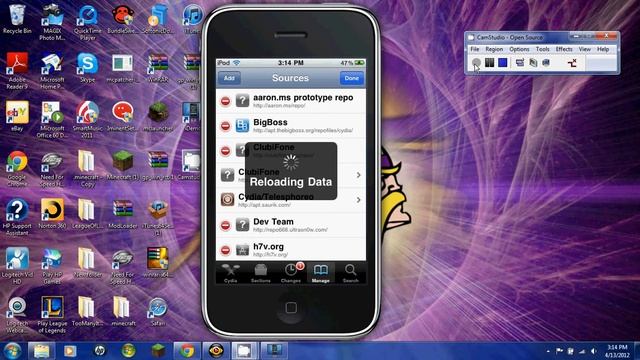
Task: Open the CamStudio Tools menu
Action: click(542, 49)
